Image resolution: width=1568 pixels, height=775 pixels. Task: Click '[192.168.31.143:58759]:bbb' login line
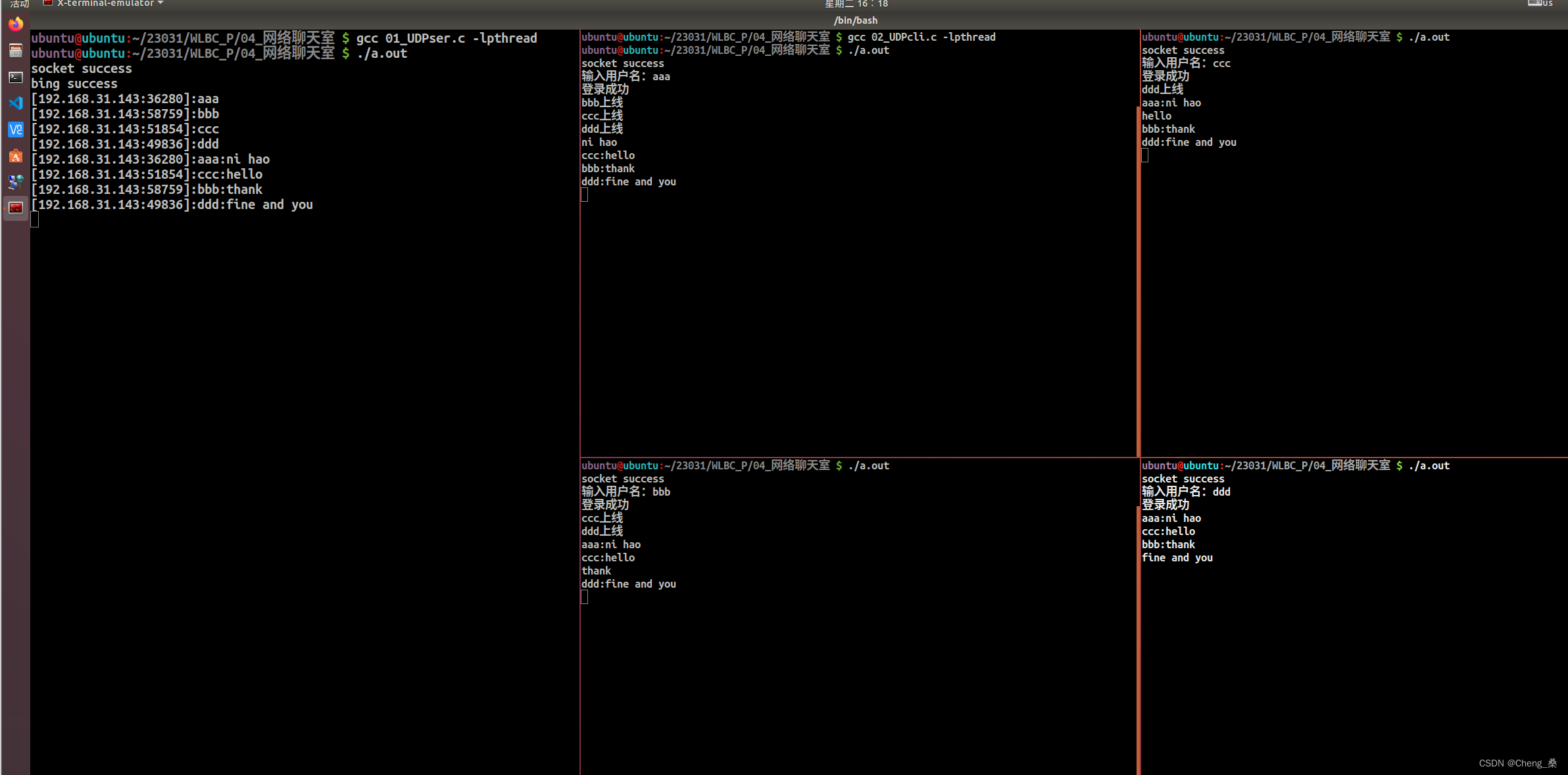[125, 114]
